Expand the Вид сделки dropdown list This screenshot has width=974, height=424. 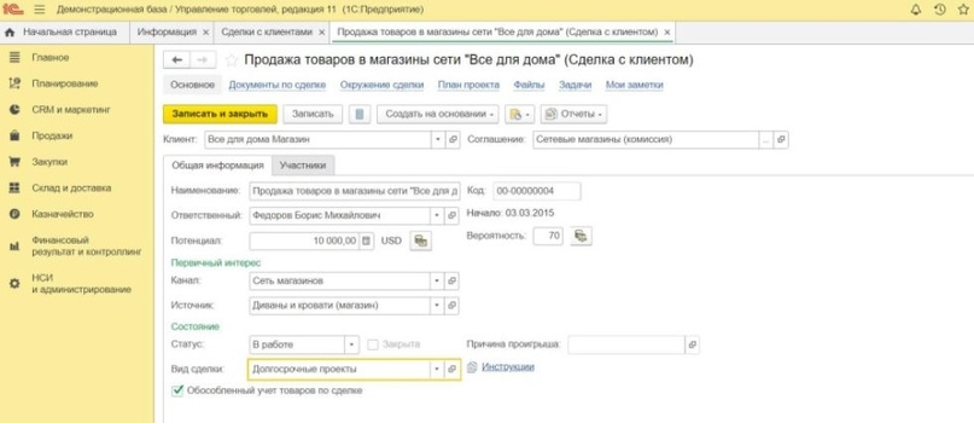439,369
